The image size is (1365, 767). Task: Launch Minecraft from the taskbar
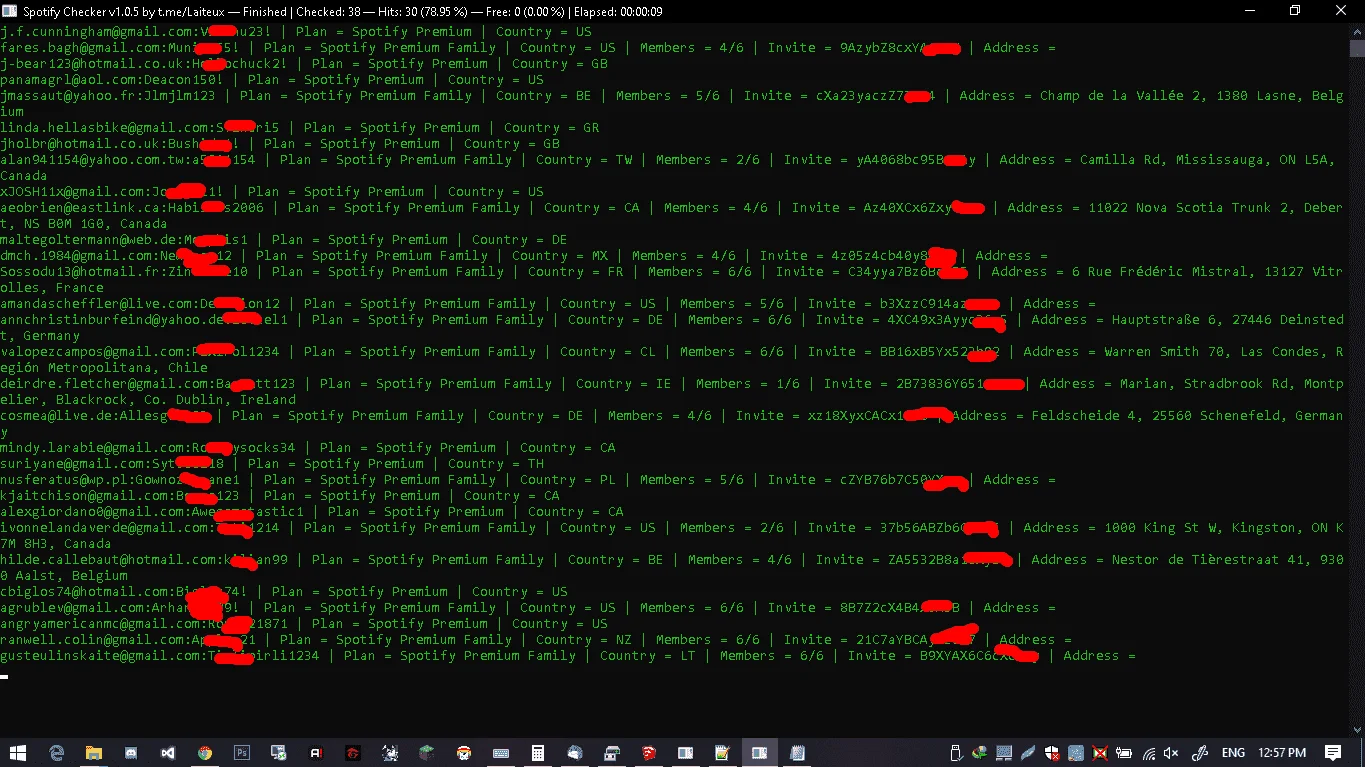coord(427,753)
